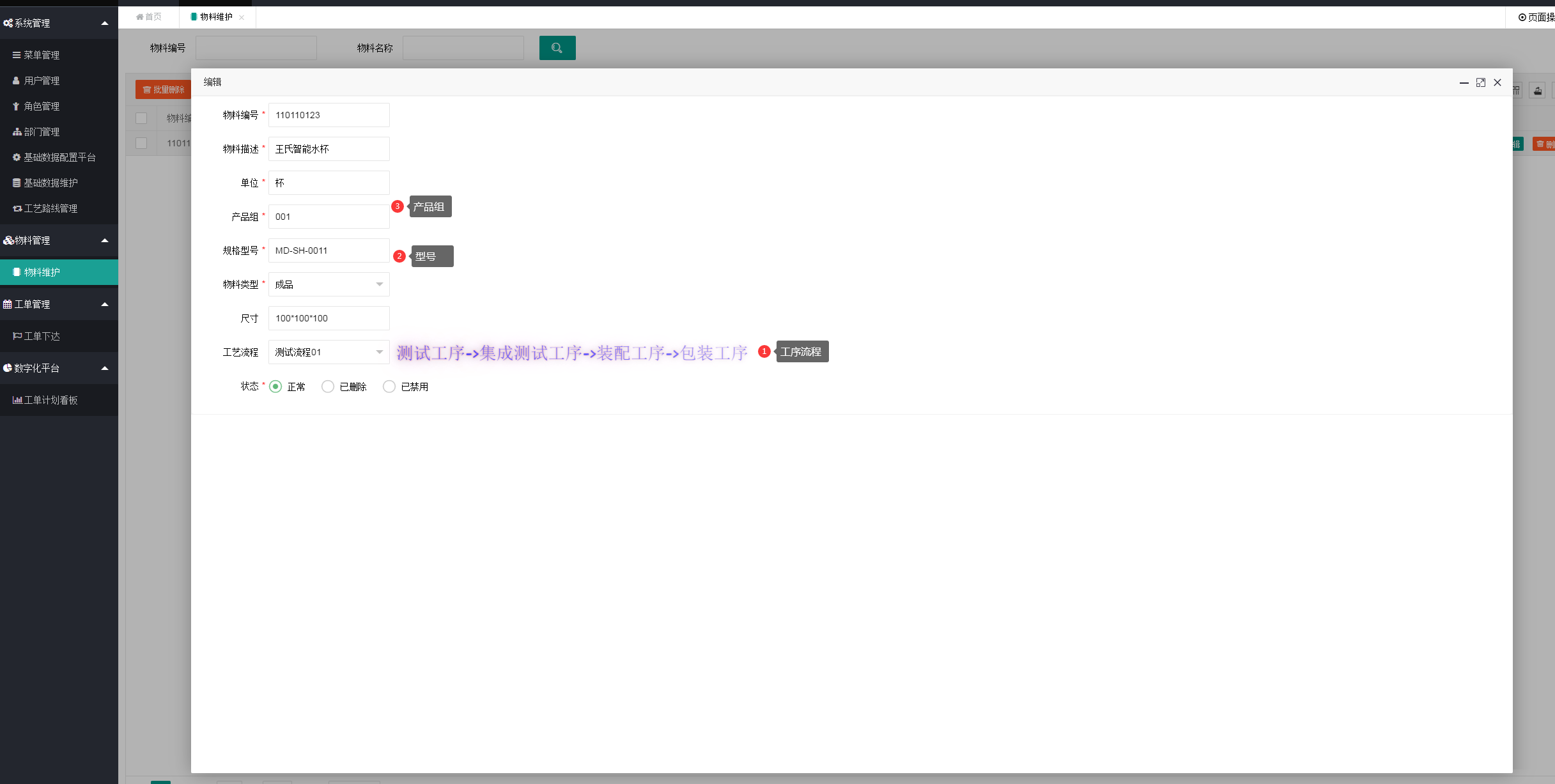The width and height of the screenshot is (1555, 784).
Task: Open 菜单管理 in sidebar
Action: 59,55
